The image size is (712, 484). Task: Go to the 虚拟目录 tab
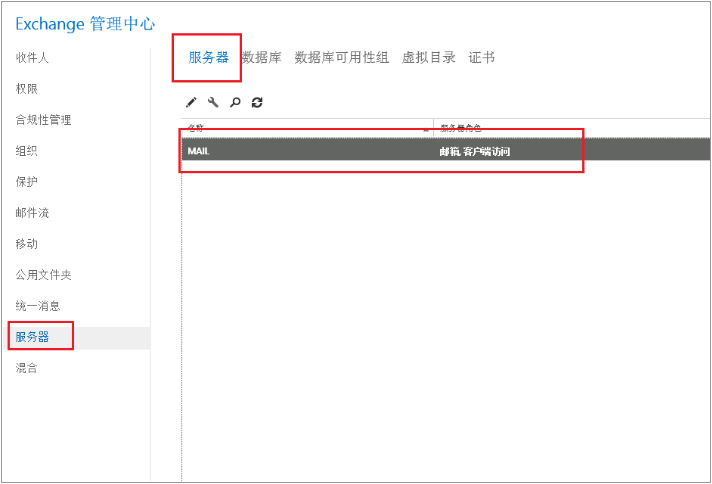point(428,58)
